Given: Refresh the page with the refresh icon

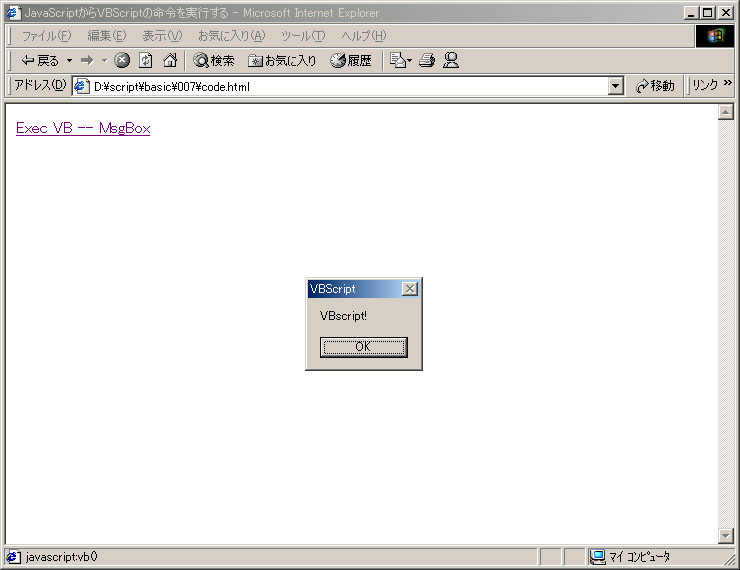Looking at the screenshot, I should 146,60.
